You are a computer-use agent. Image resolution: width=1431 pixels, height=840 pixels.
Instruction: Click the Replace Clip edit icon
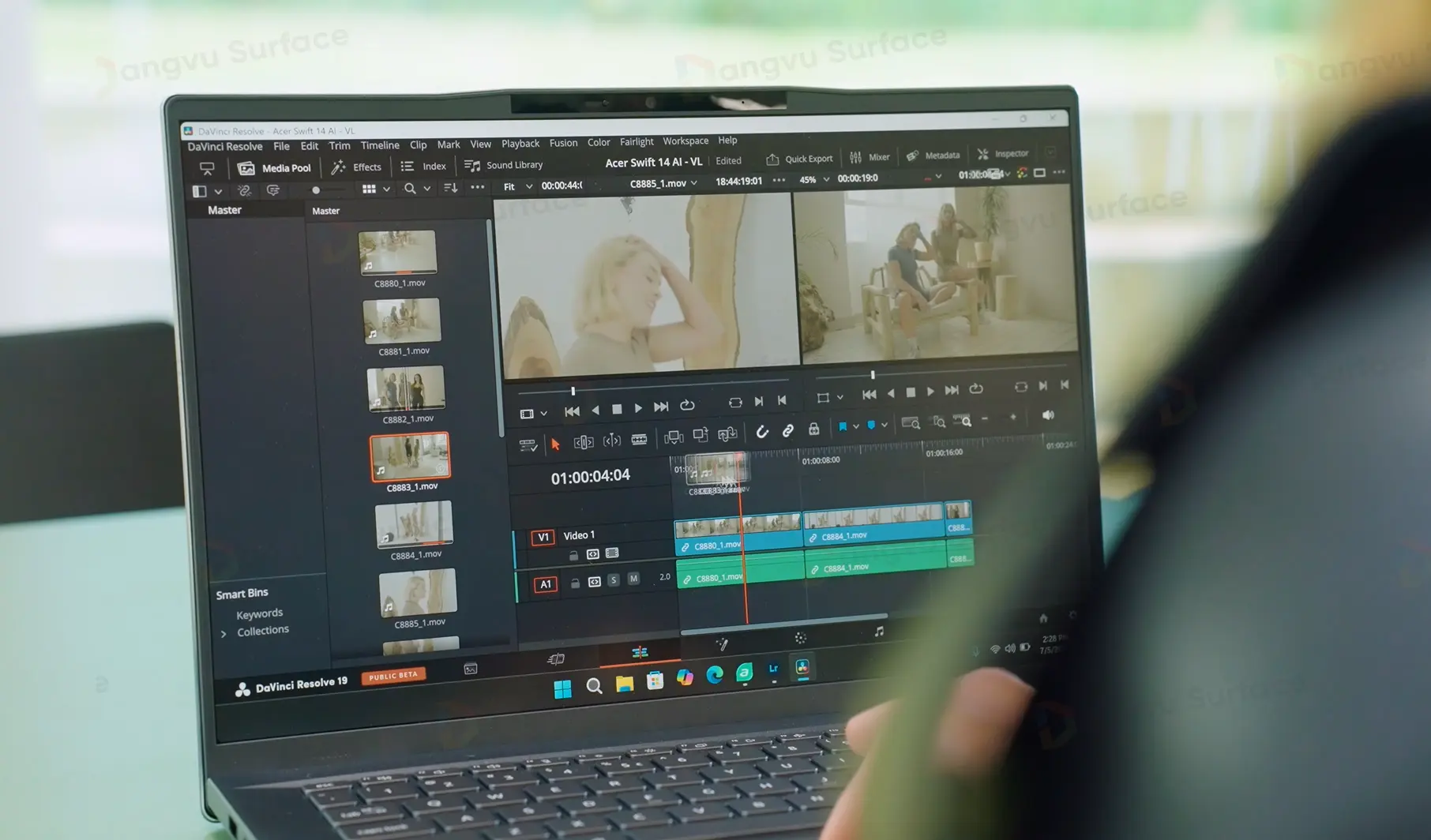pos(727,433)
